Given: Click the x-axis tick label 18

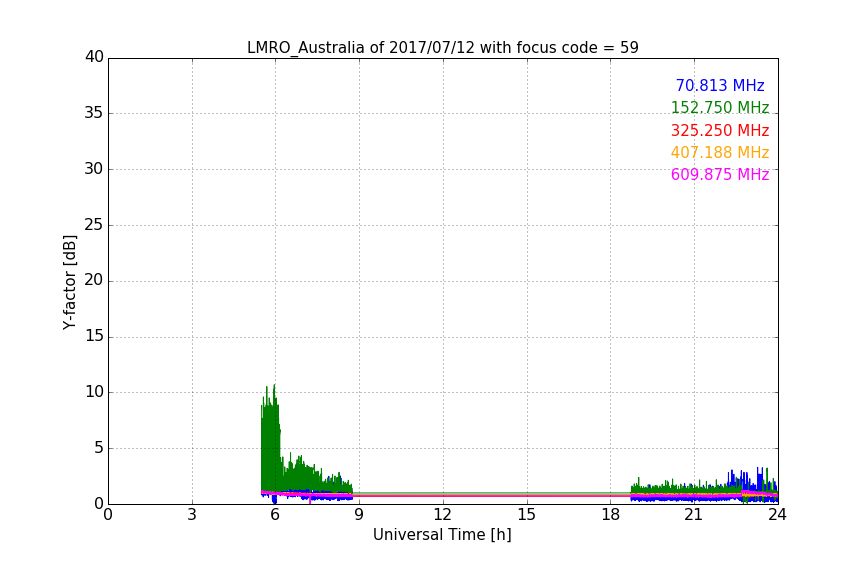Looking at the screenshot, I should tap(611, 515).
